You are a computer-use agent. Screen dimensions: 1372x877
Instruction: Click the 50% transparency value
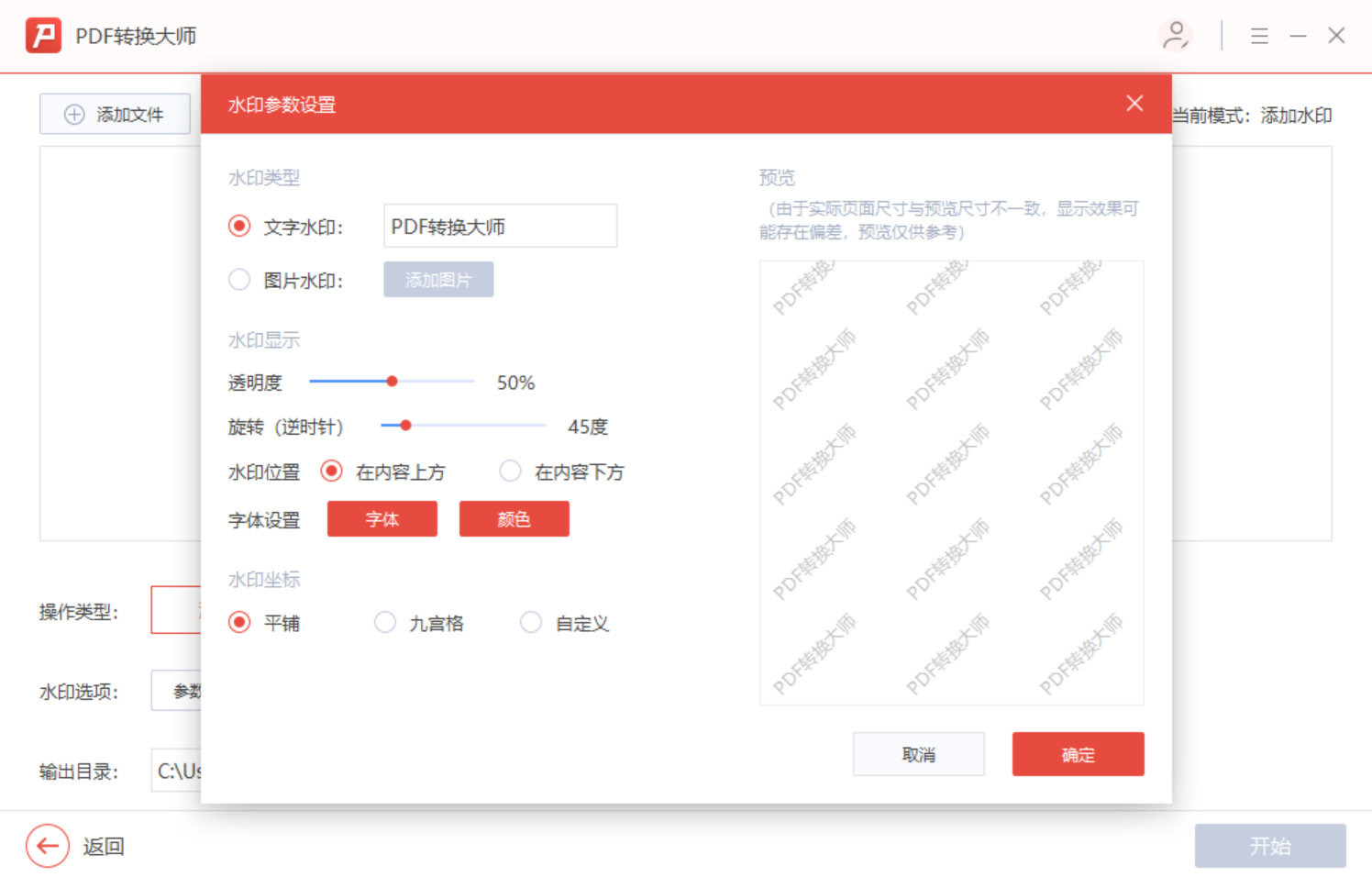[x=515, y=383]
